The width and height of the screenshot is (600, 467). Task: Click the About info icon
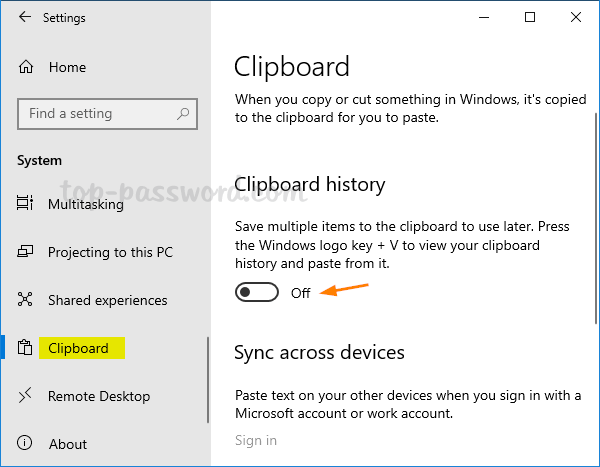26,444
